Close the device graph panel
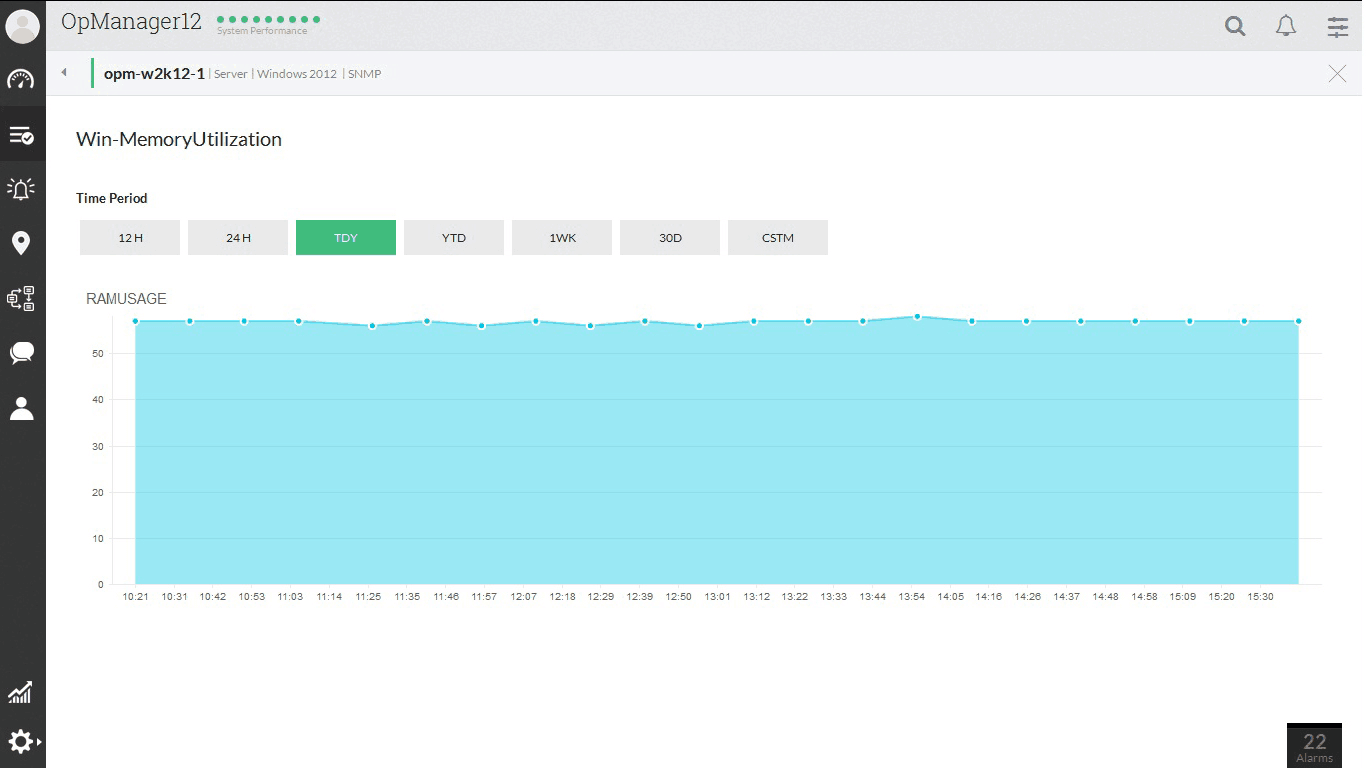This screenshot has height=768, width=1366. tap(1337, 73)
